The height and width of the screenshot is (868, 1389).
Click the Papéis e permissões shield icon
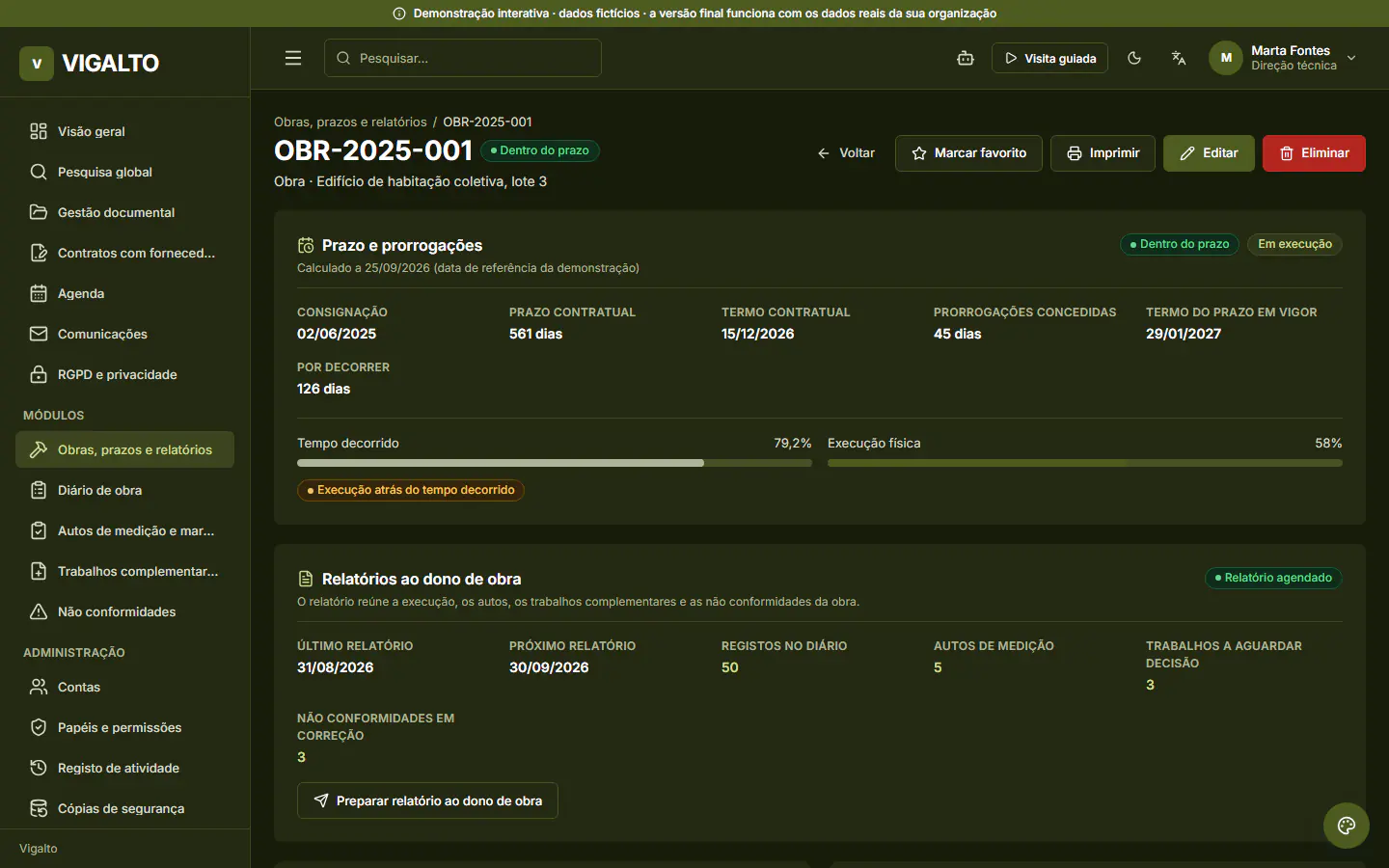[39, 727]
